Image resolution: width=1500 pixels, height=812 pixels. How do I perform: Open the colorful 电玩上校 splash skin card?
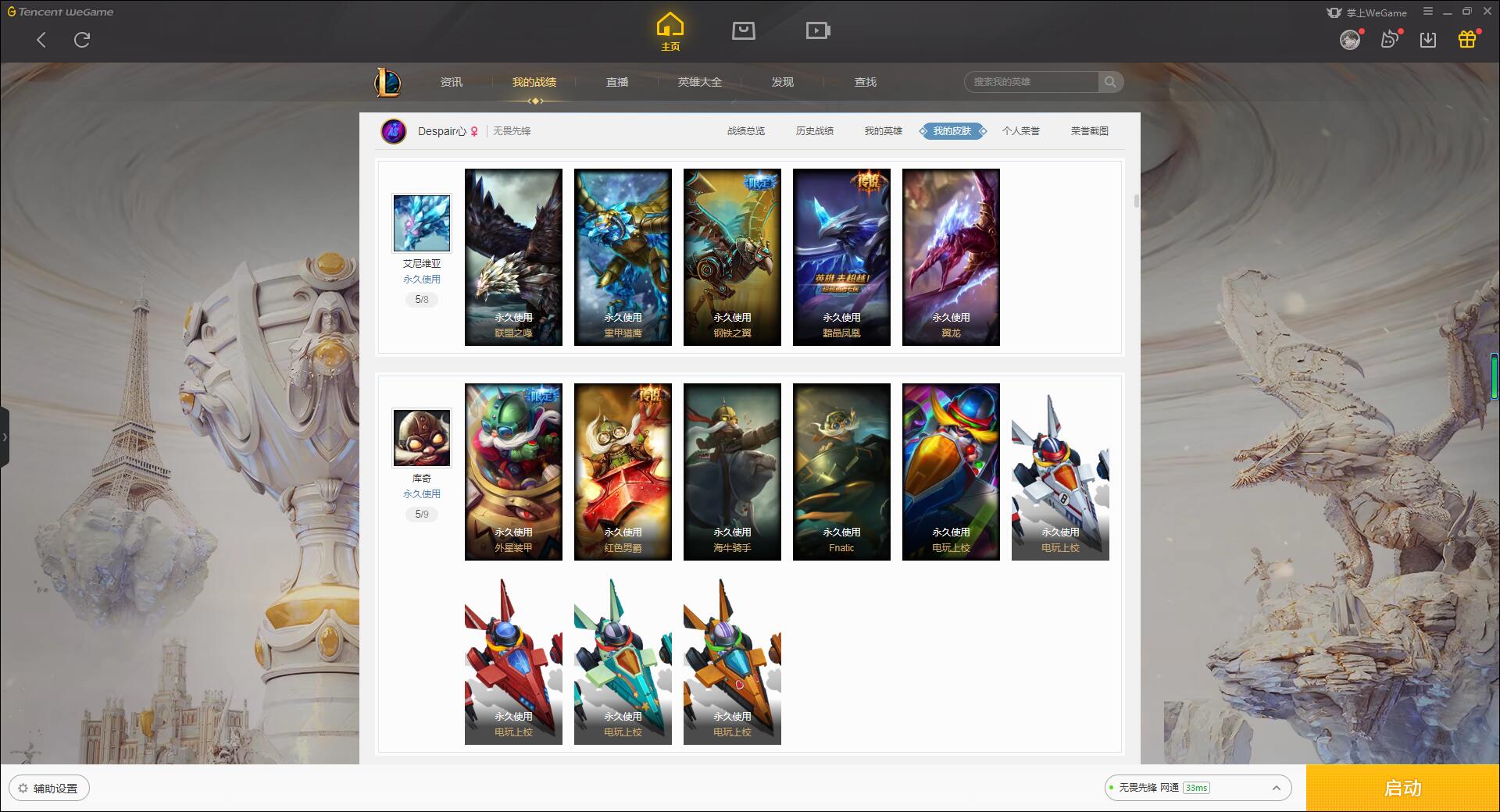[x=951, y=472]
